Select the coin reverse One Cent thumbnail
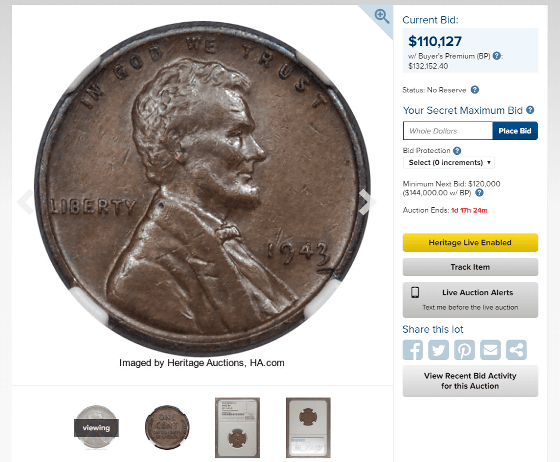The image size is (560, 462). [x=167, y=427]
